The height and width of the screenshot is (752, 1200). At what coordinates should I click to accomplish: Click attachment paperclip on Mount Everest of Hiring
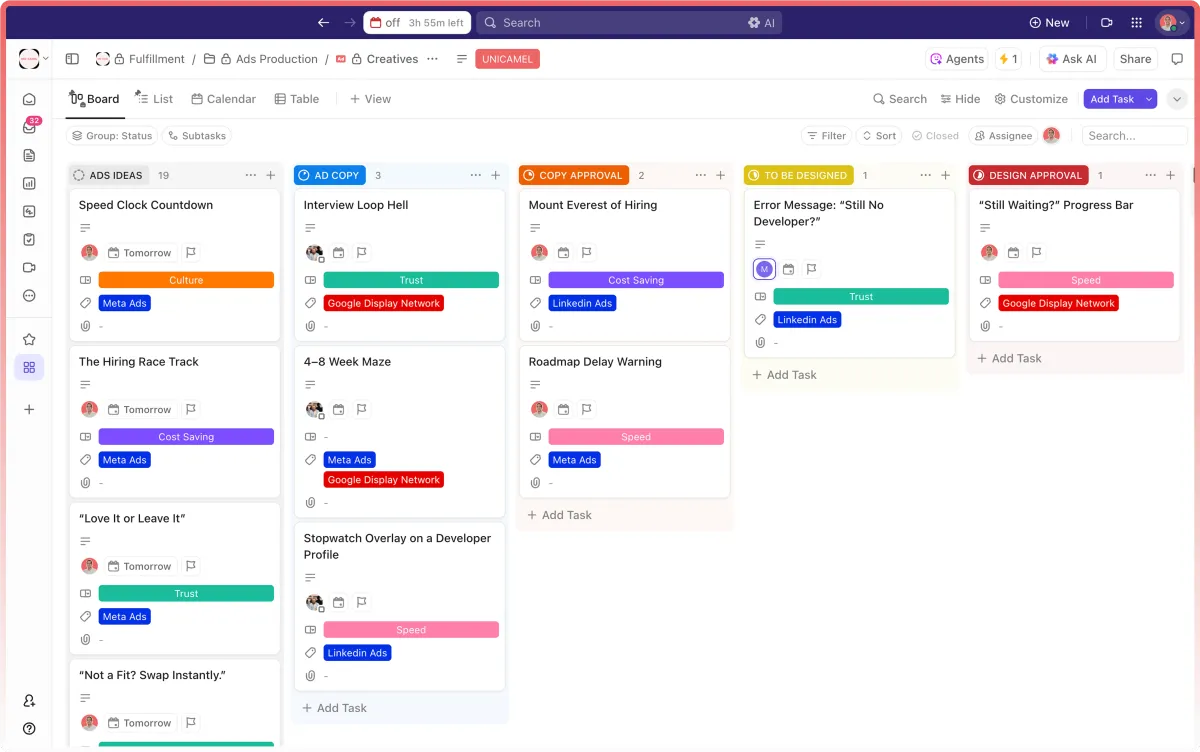click(x=536, y=326)
